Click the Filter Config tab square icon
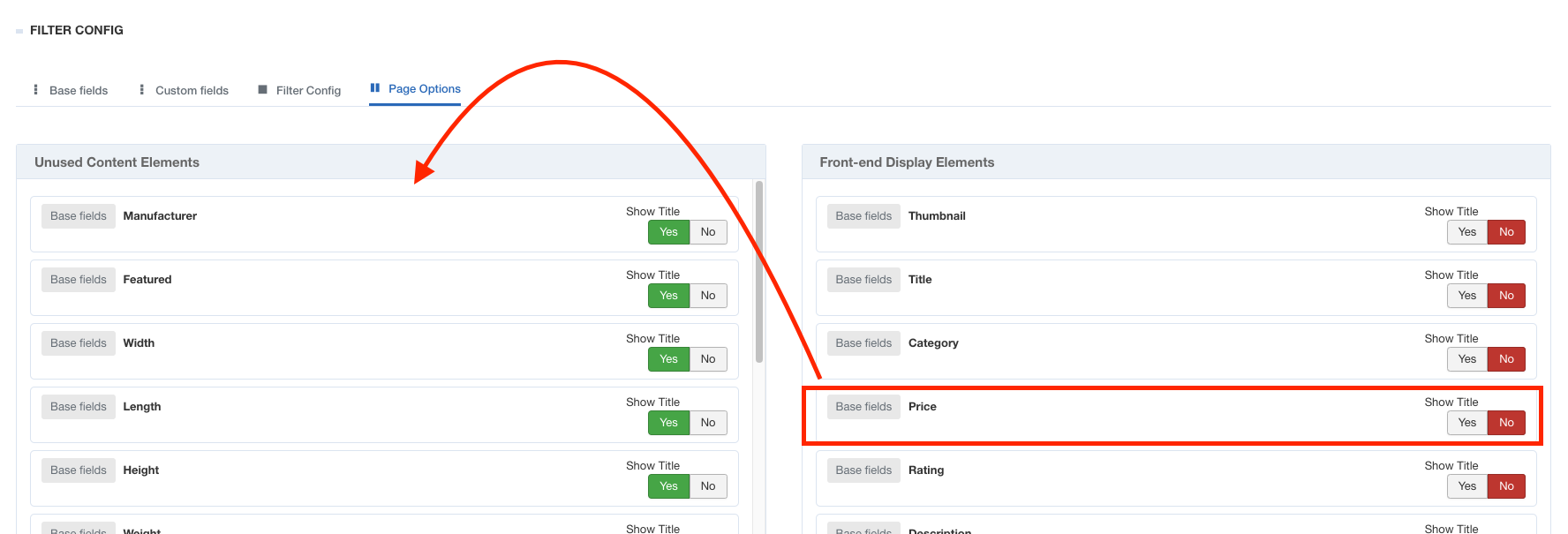1568x534 pixels. 262,90
